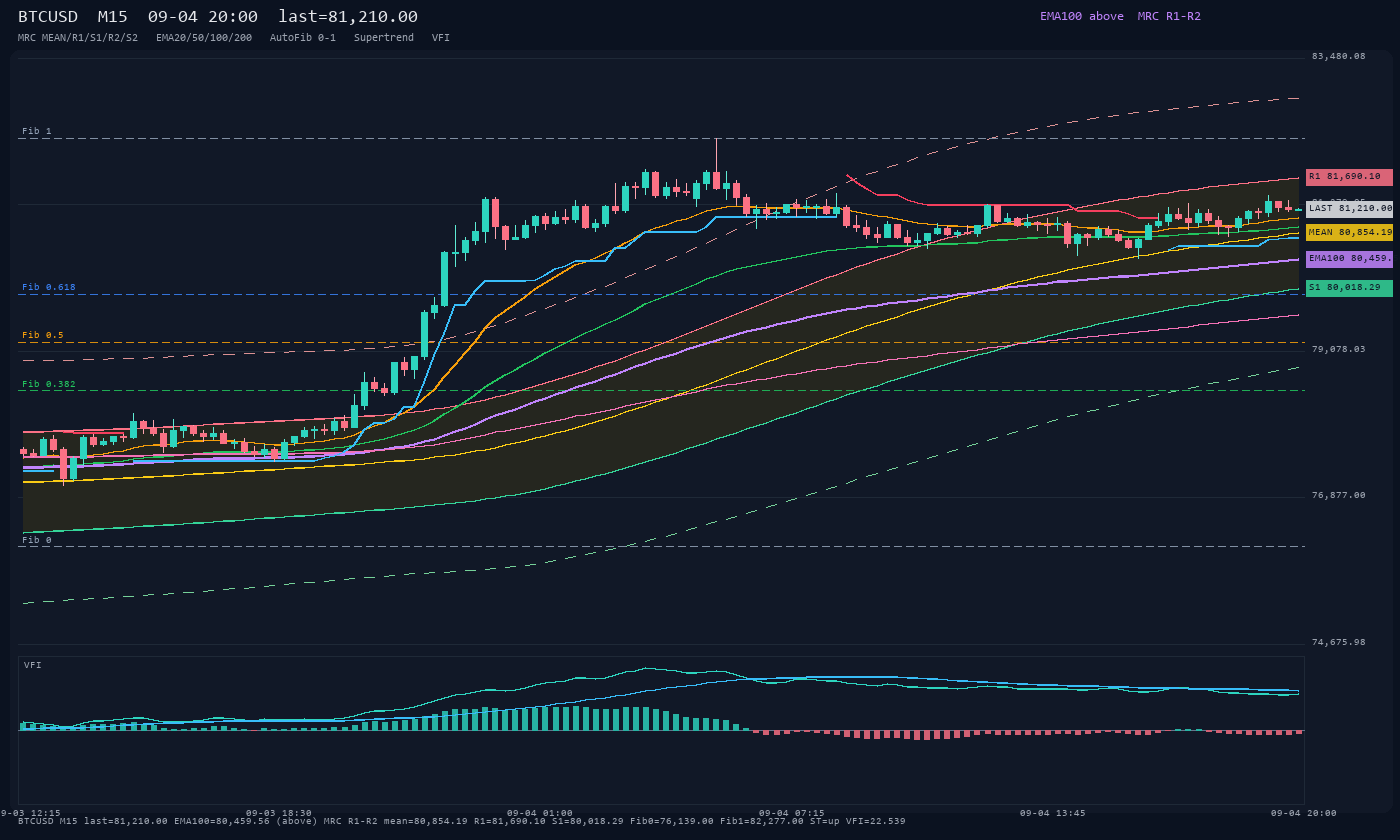Screen dimensions: 1400x840
Task: Click the last=81,210.00 header value
Action: click(x=348, y=17)
